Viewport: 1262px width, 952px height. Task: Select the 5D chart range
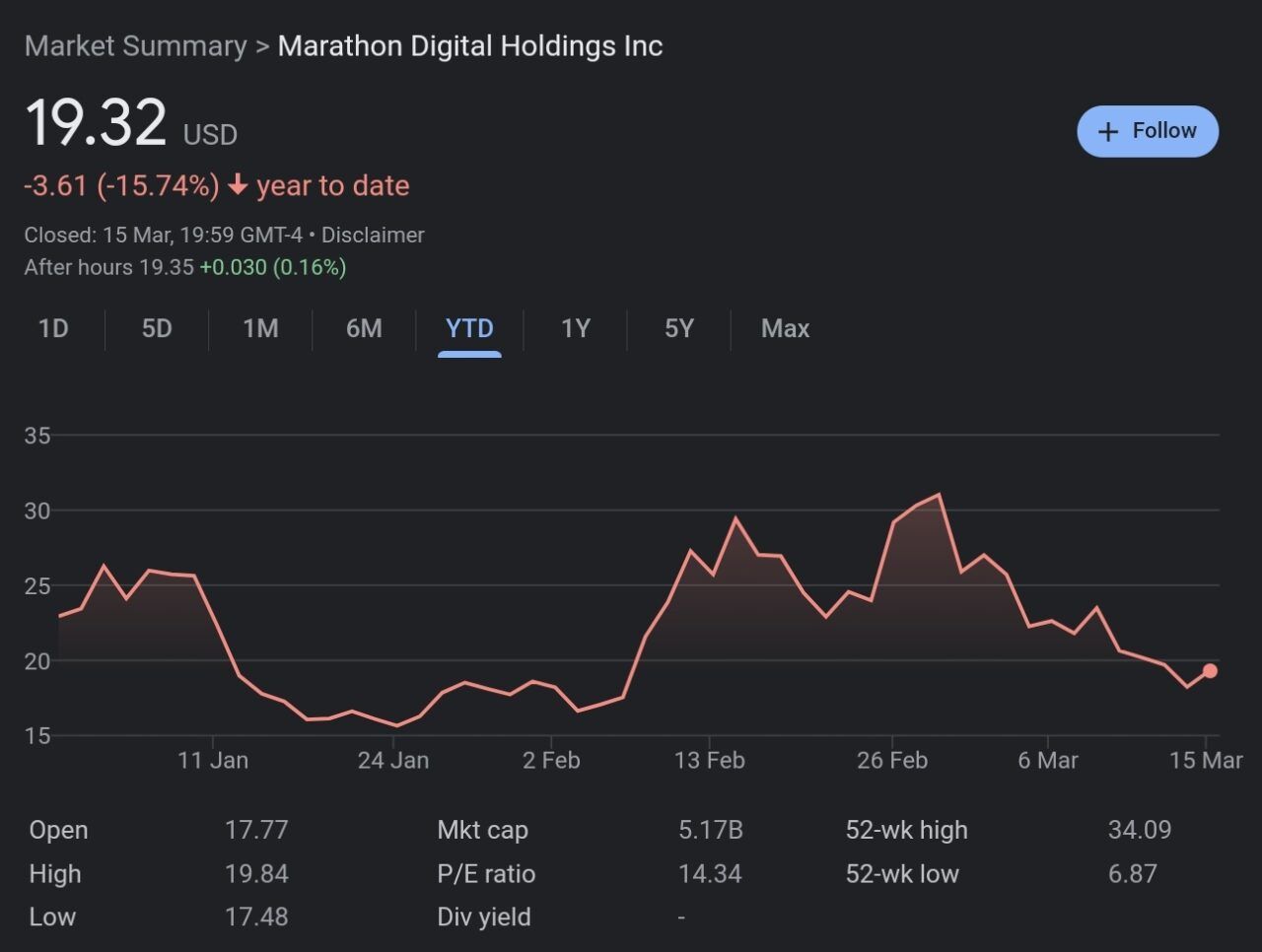coord(157,328)
